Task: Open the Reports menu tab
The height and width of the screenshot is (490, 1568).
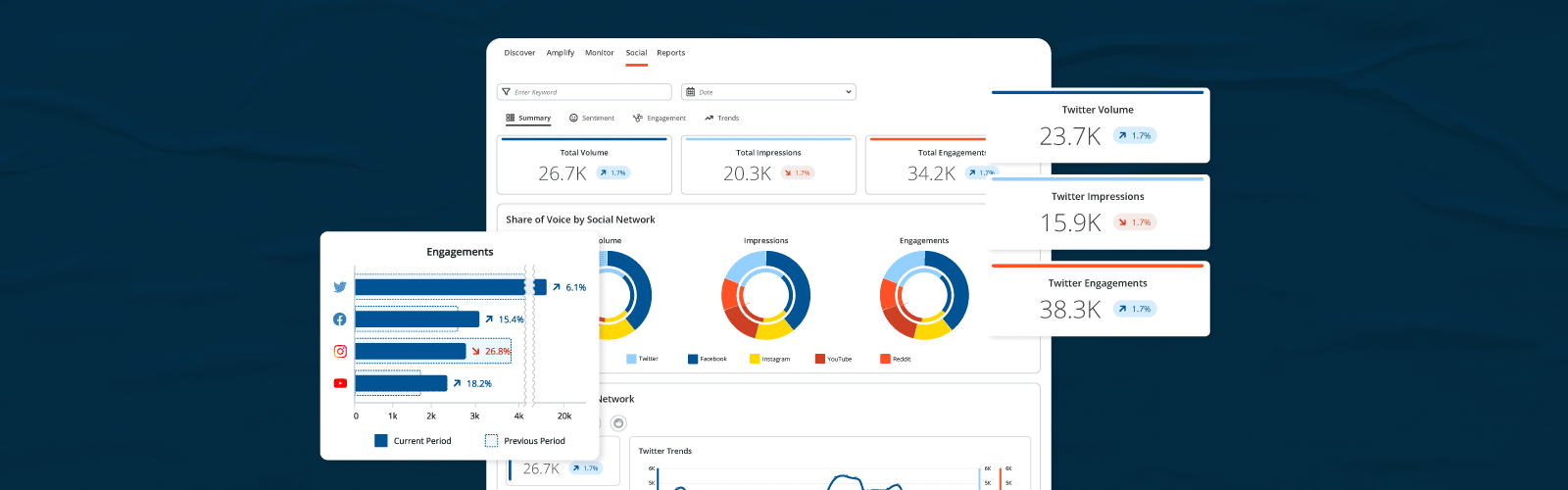Action: tap(670, 53)
